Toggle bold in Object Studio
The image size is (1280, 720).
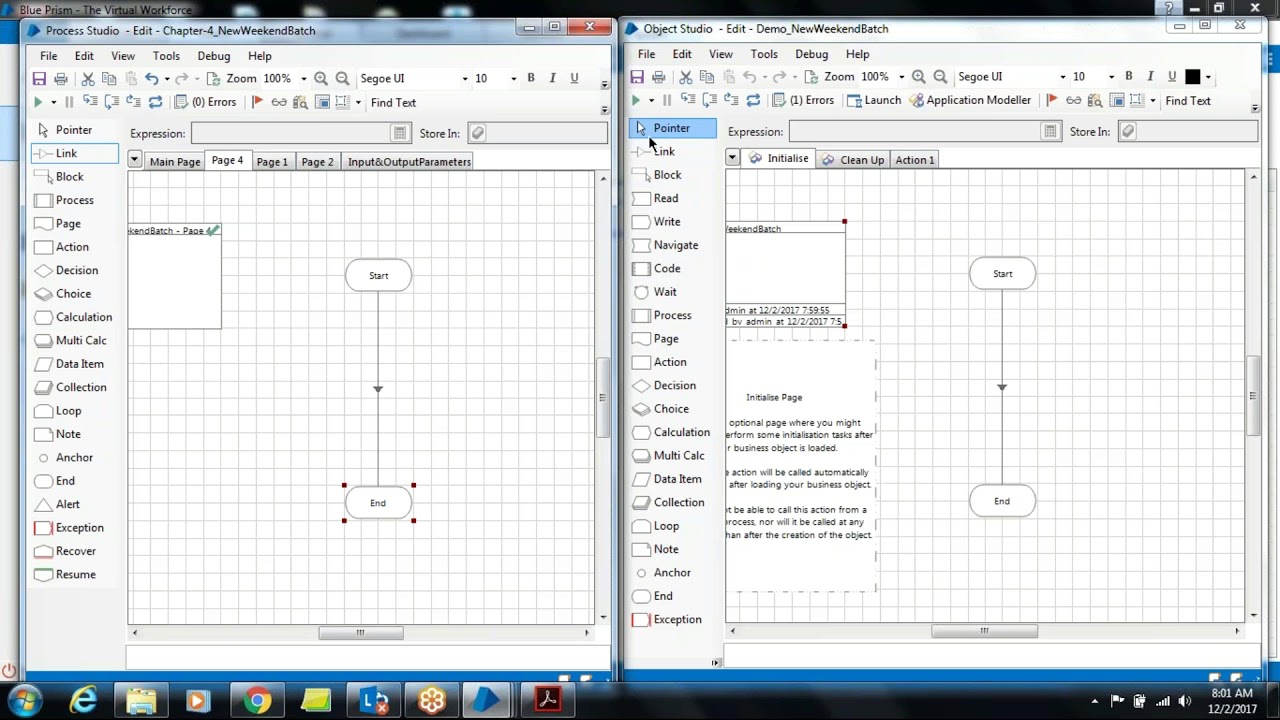point(1129,76)
